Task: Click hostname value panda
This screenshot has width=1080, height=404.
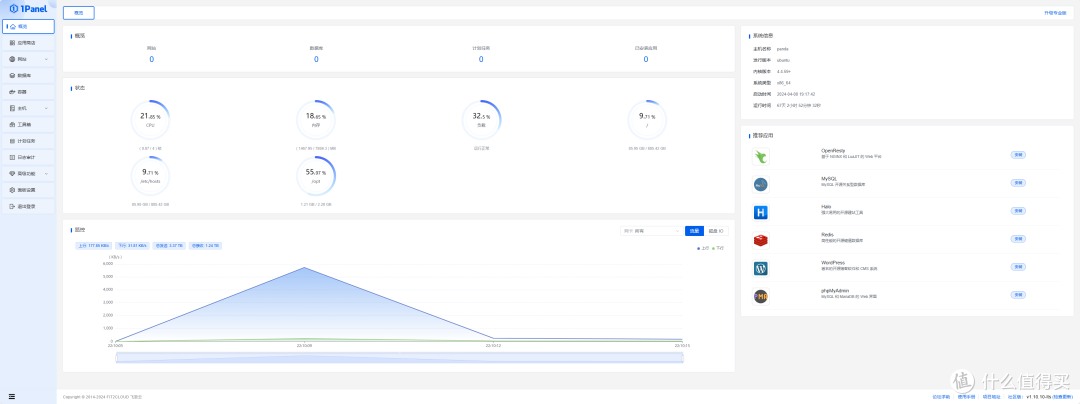Action: (x=782, y=49)
